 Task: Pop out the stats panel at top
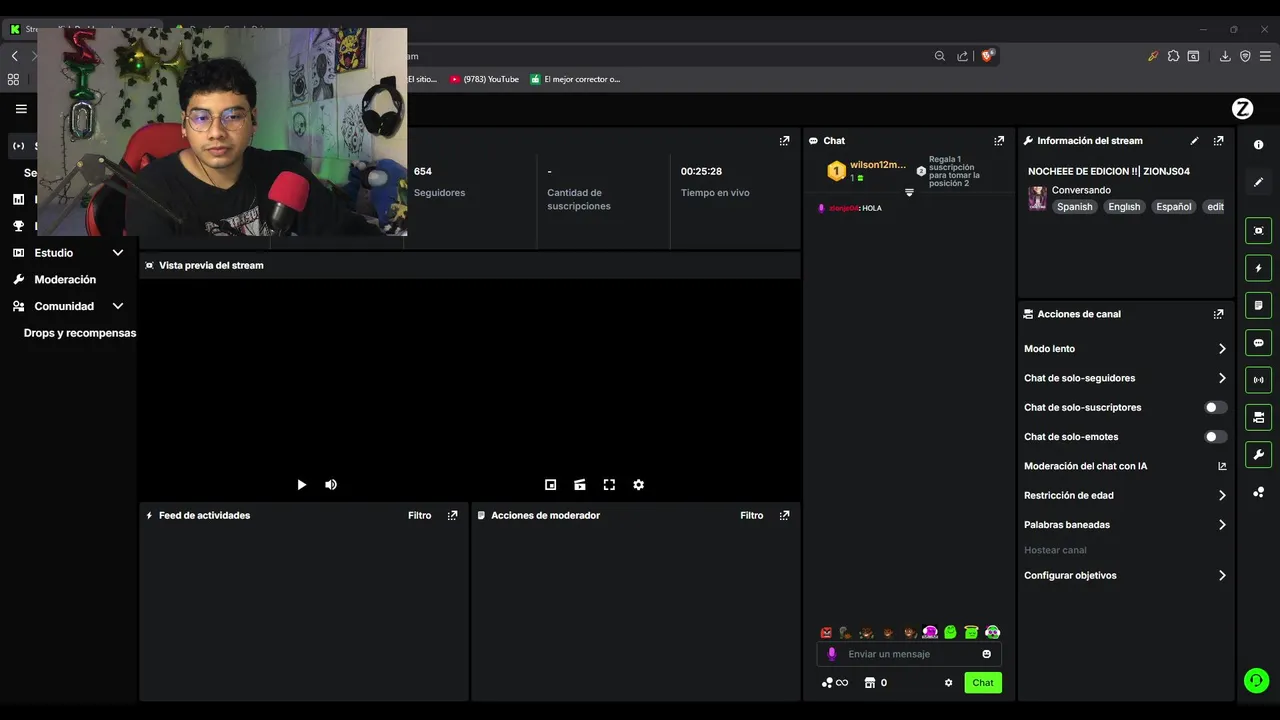click(x=784, y=141)
